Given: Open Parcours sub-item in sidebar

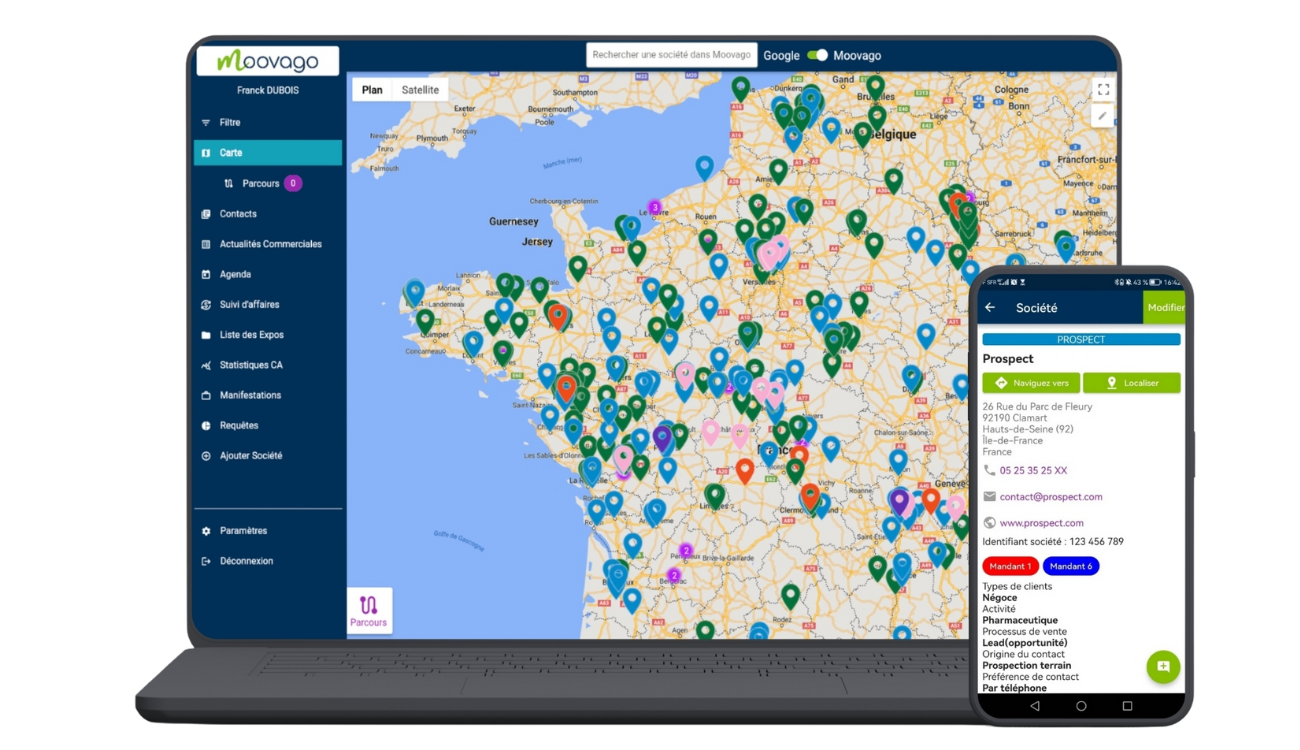Looking at the screenshot, I should coord(260,183).
